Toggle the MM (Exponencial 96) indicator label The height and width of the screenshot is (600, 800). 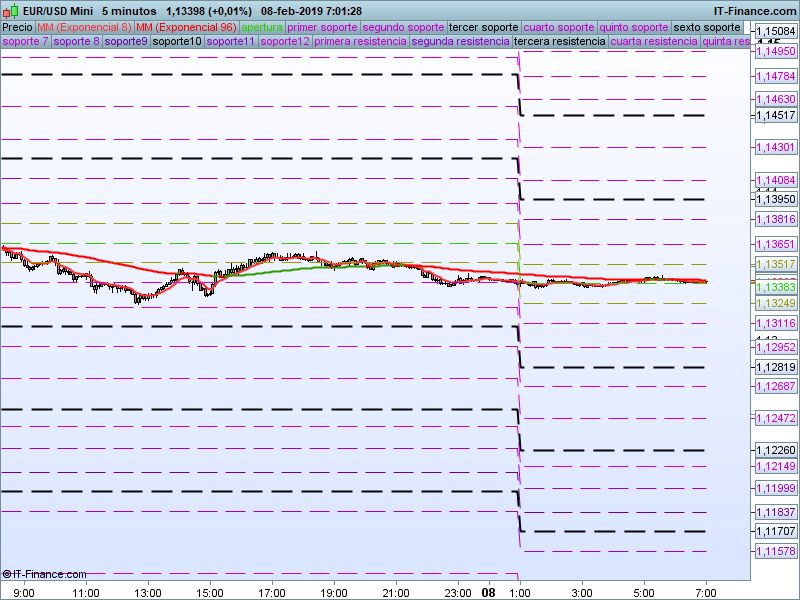coord(186,27)
